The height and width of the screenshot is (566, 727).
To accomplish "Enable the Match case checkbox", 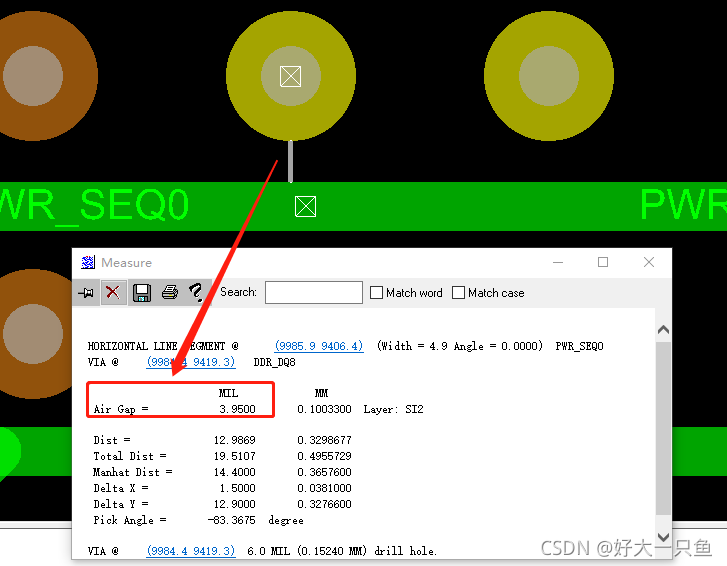I will click(x=459, y=293).
